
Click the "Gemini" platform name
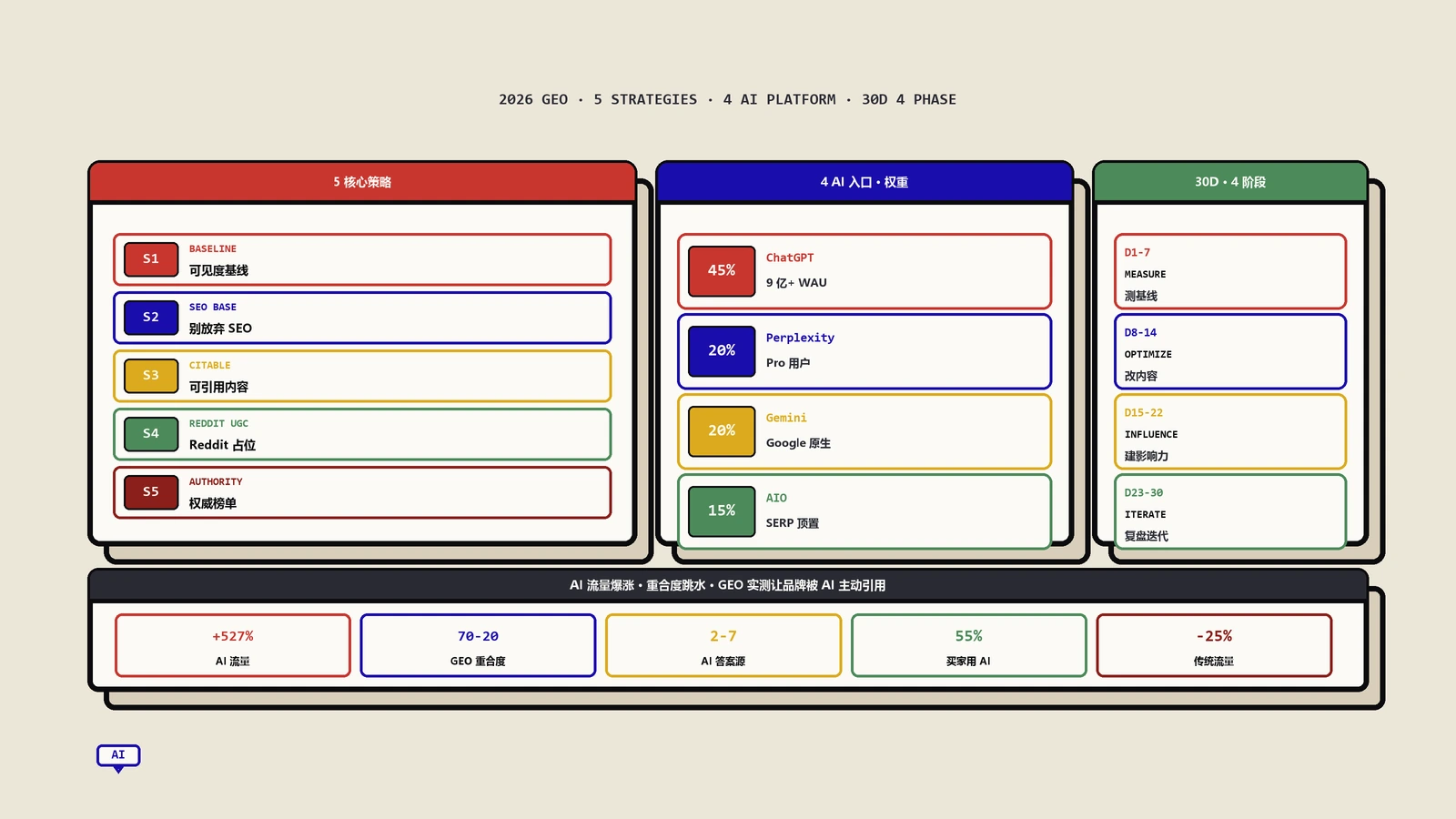coord(786,419)
